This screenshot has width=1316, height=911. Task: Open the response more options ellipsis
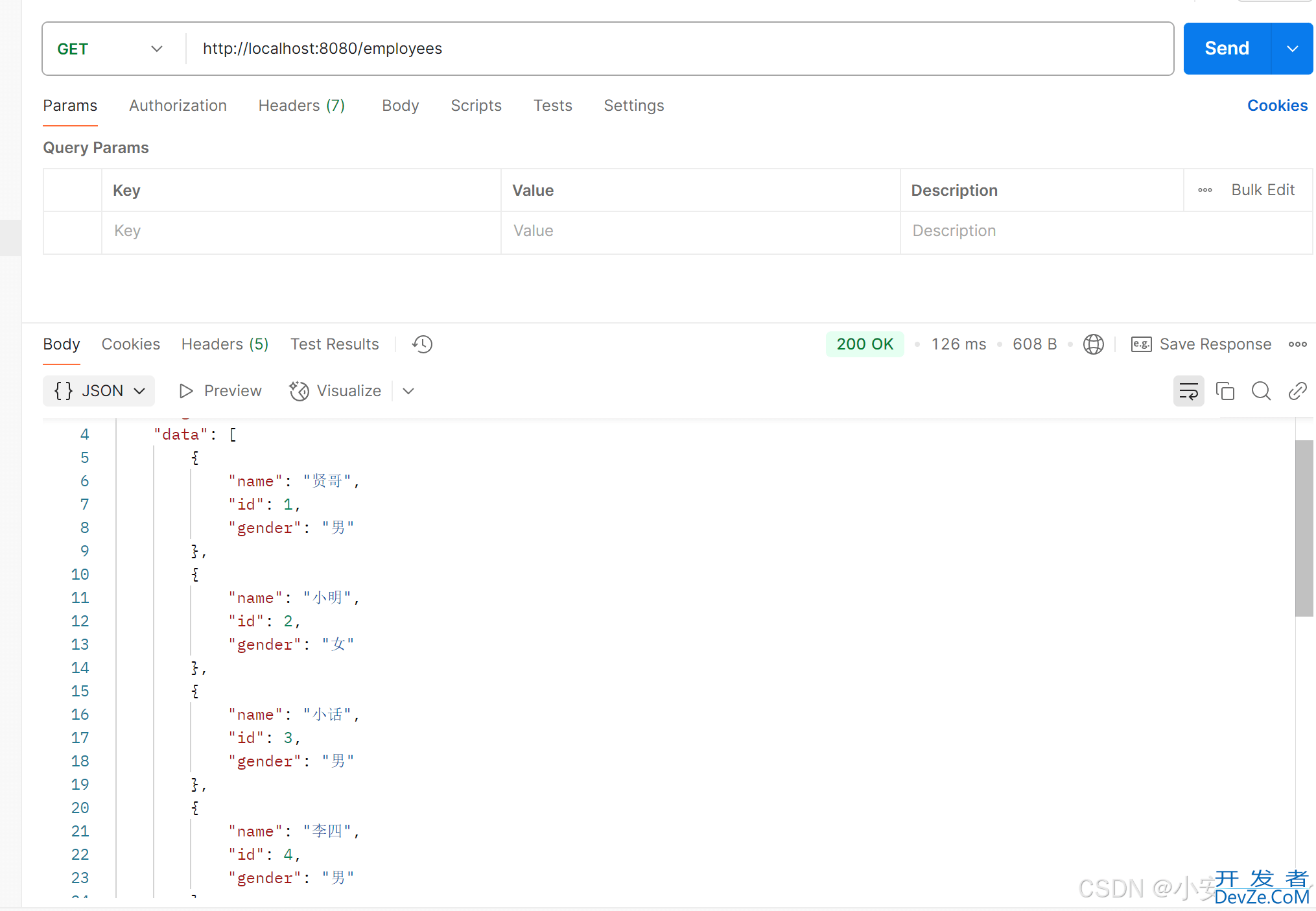pyautogui.click(x=1297, y=344)
